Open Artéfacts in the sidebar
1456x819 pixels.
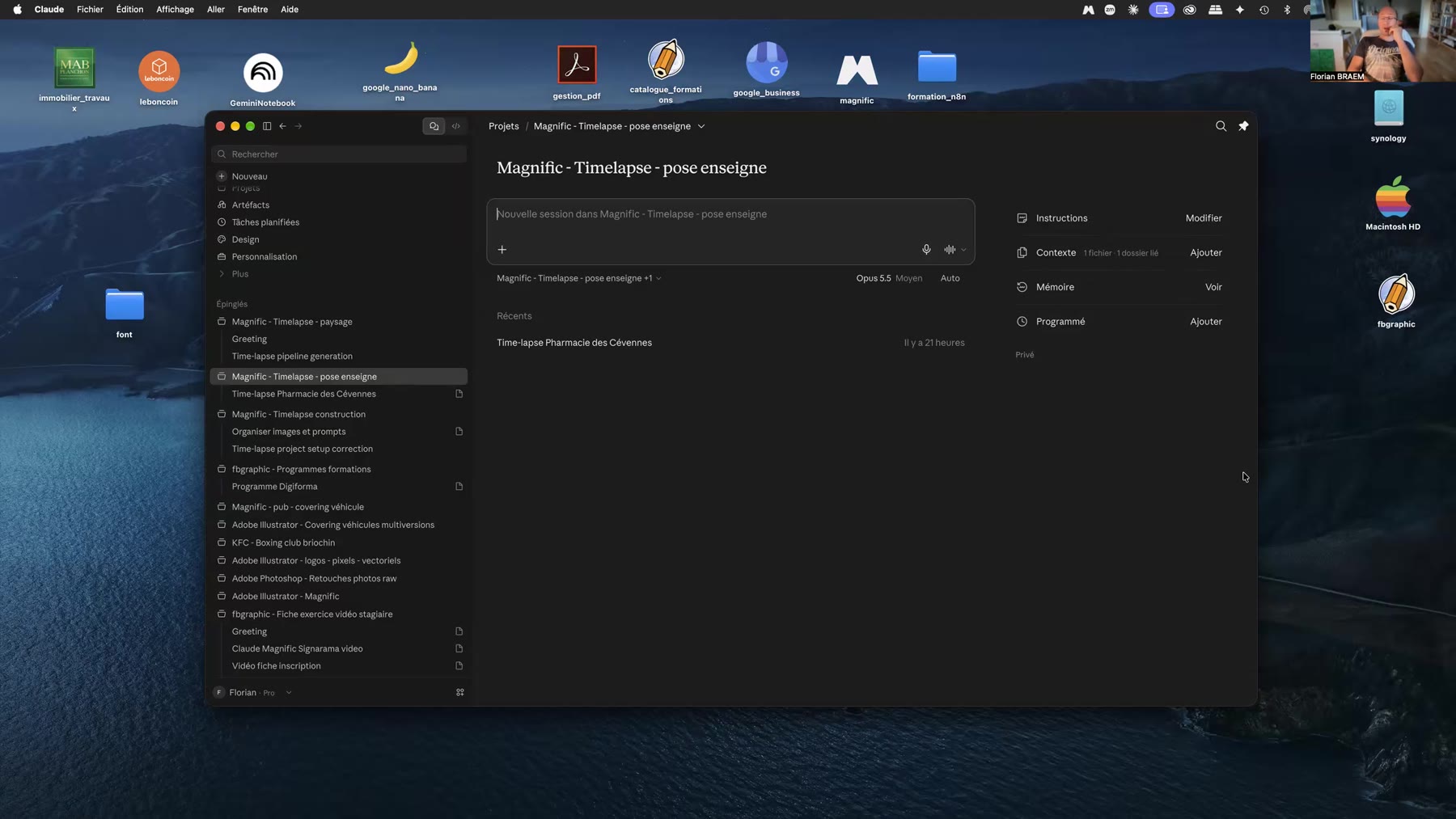(251, 205)
